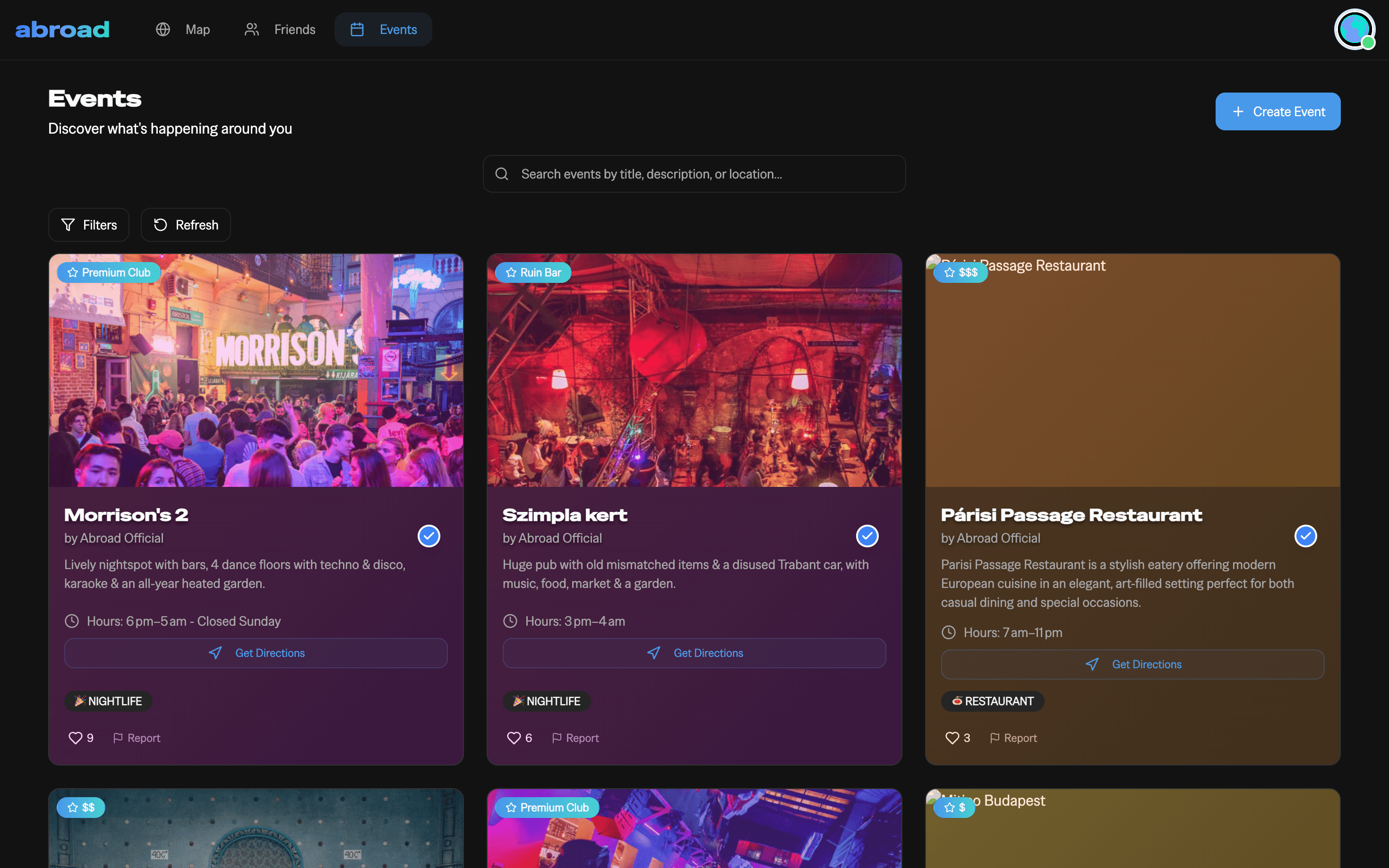Refresh the events list
The width and height of the screenshot is (1389, 868).
(186, 224)
